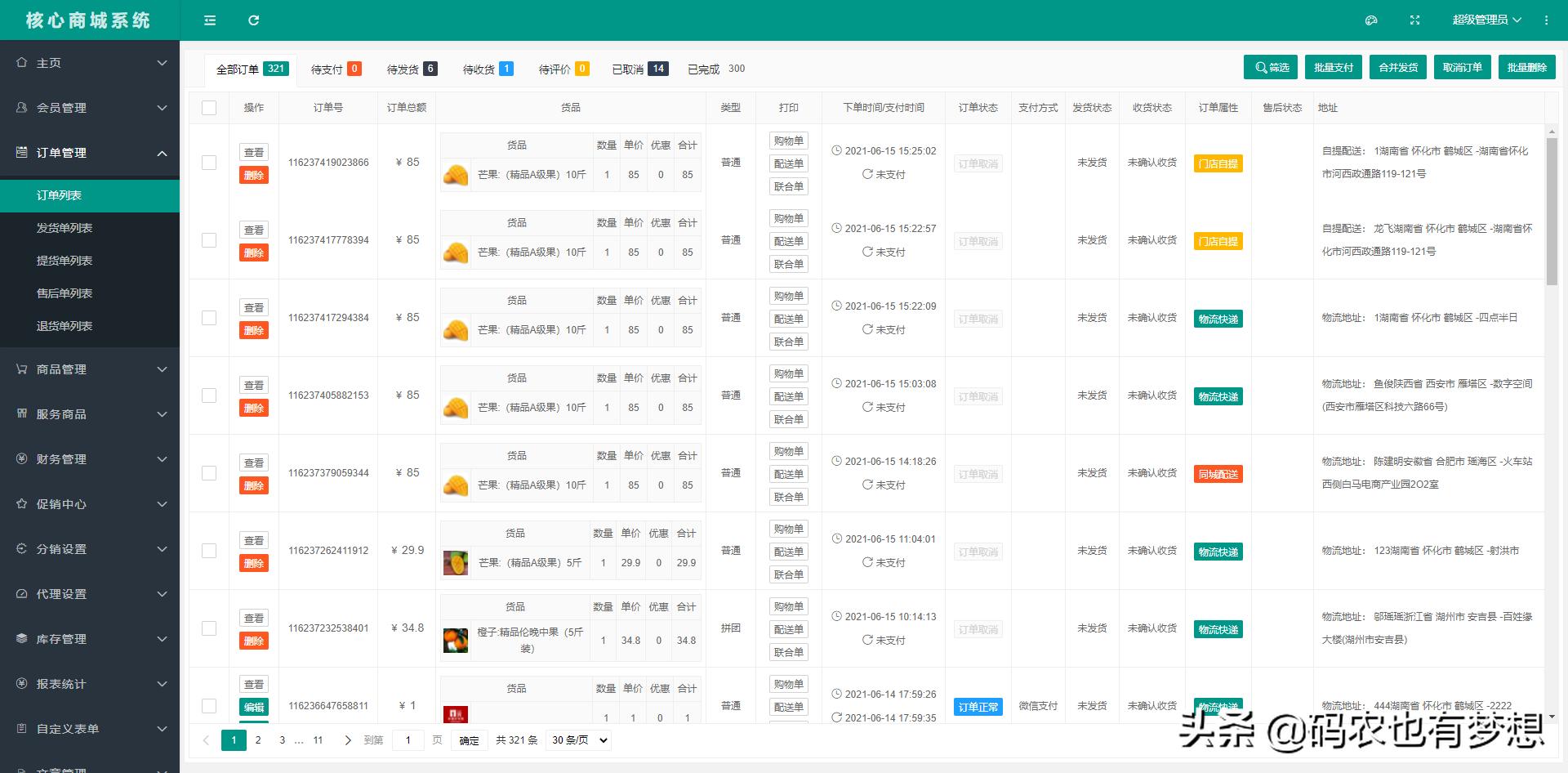1568x773 pixels.
Task: Refresh the page using the reload icon
Action: (x=254, y=20)
